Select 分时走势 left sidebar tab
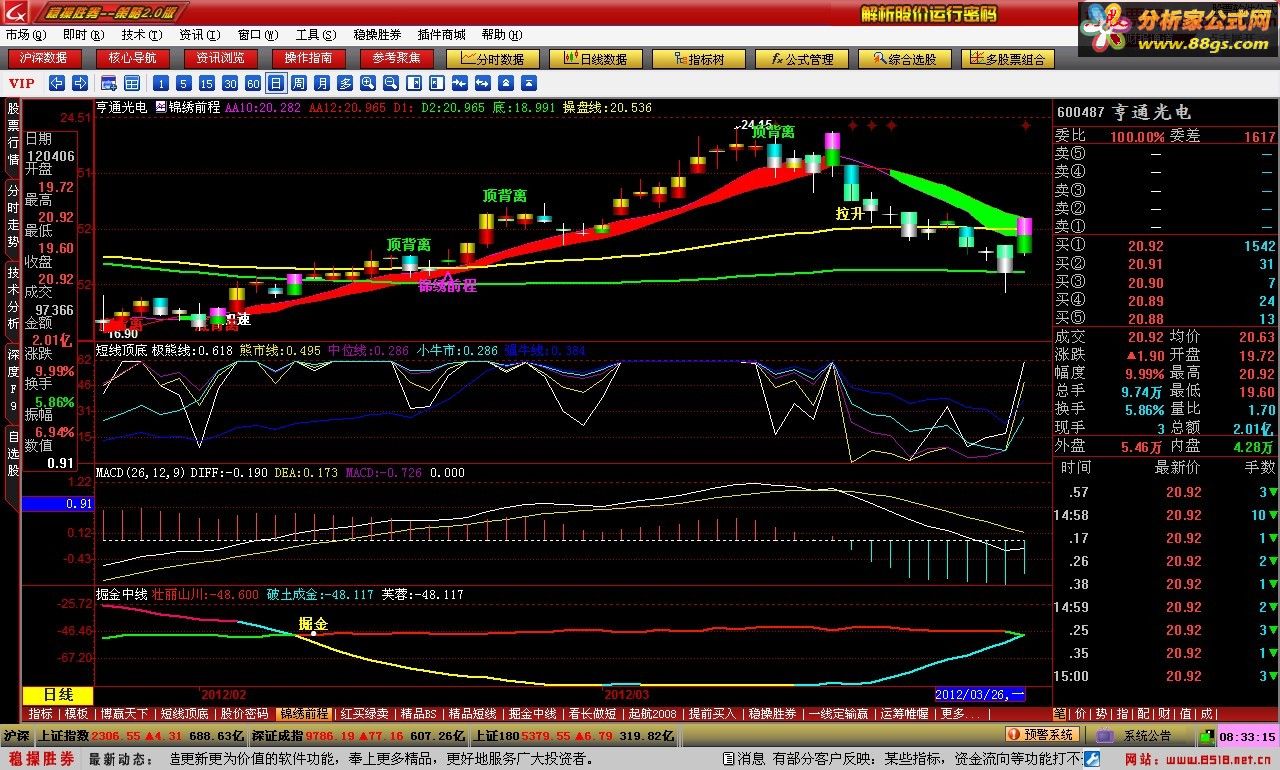The height and width of the screenshot is (770, 1280). [12, 215]
